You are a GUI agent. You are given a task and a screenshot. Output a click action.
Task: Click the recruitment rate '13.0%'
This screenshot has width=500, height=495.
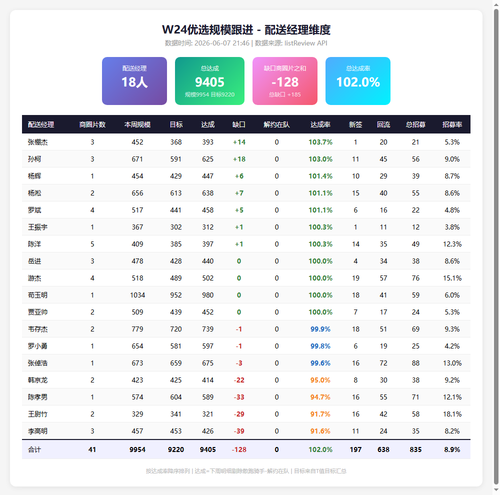click(x=452, y=363)
